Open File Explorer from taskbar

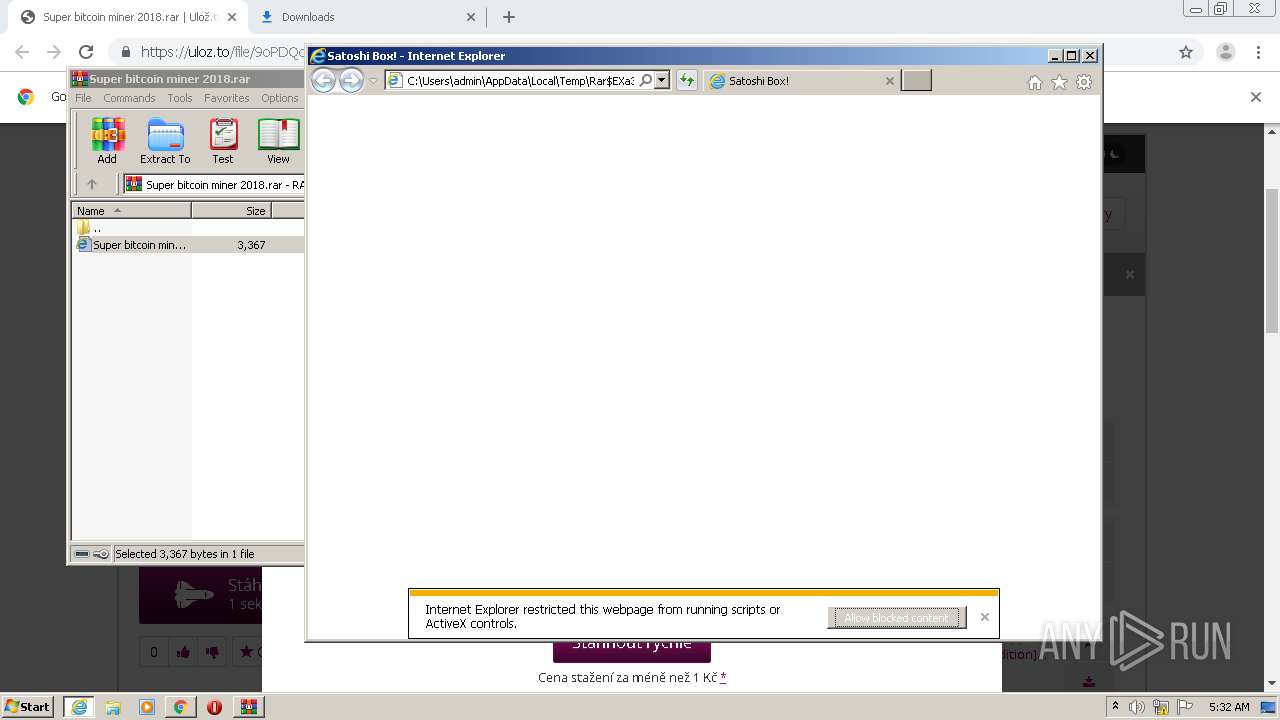pos(113,706)
